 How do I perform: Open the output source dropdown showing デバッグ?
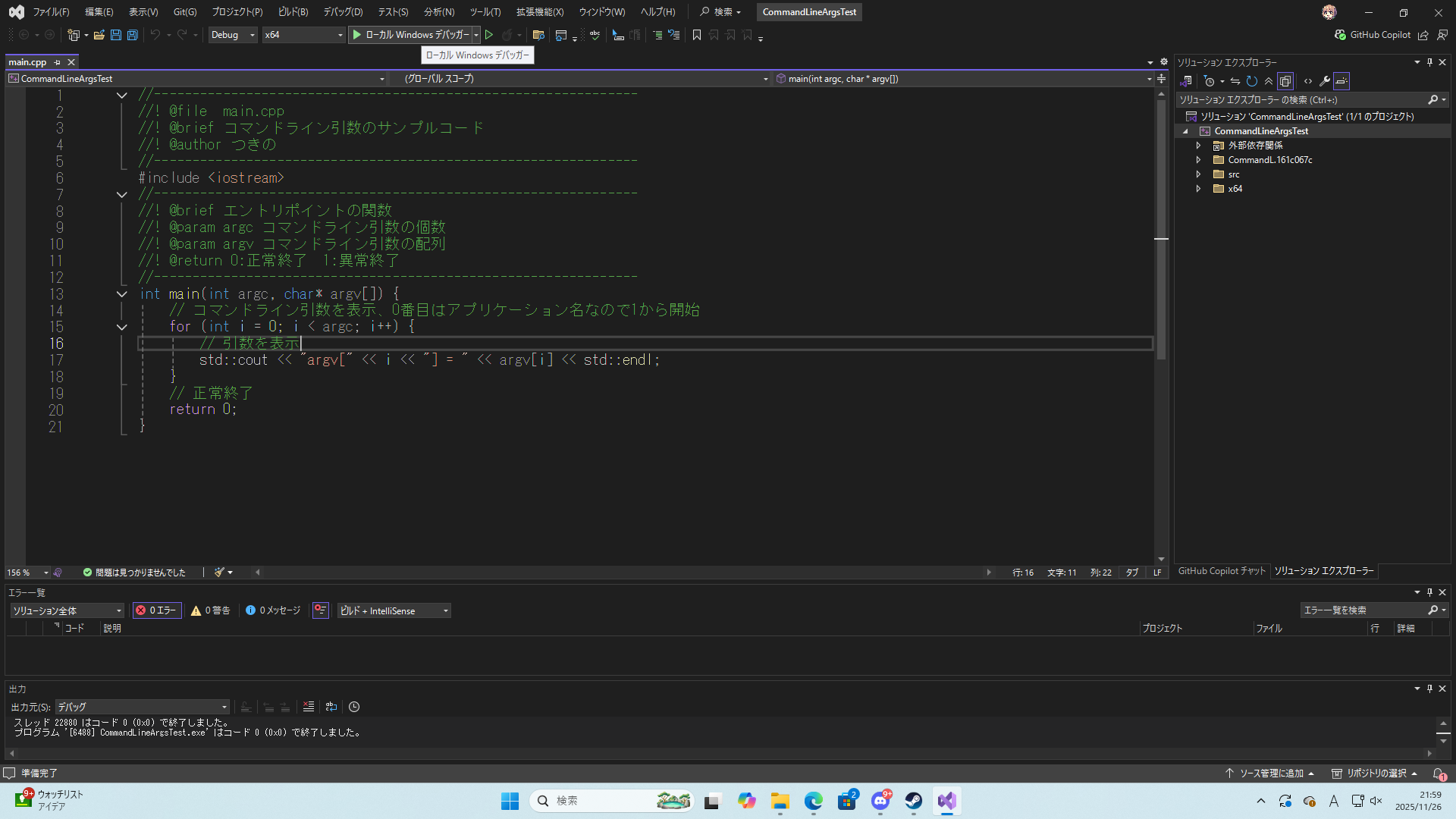pyautogui.click(x=142, y=707)
